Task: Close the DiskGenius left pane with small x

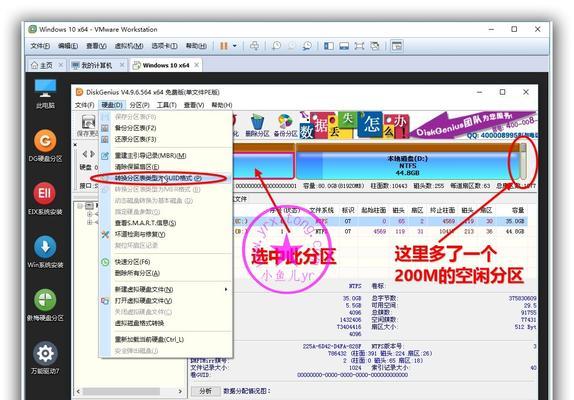Action: [75, 145]
